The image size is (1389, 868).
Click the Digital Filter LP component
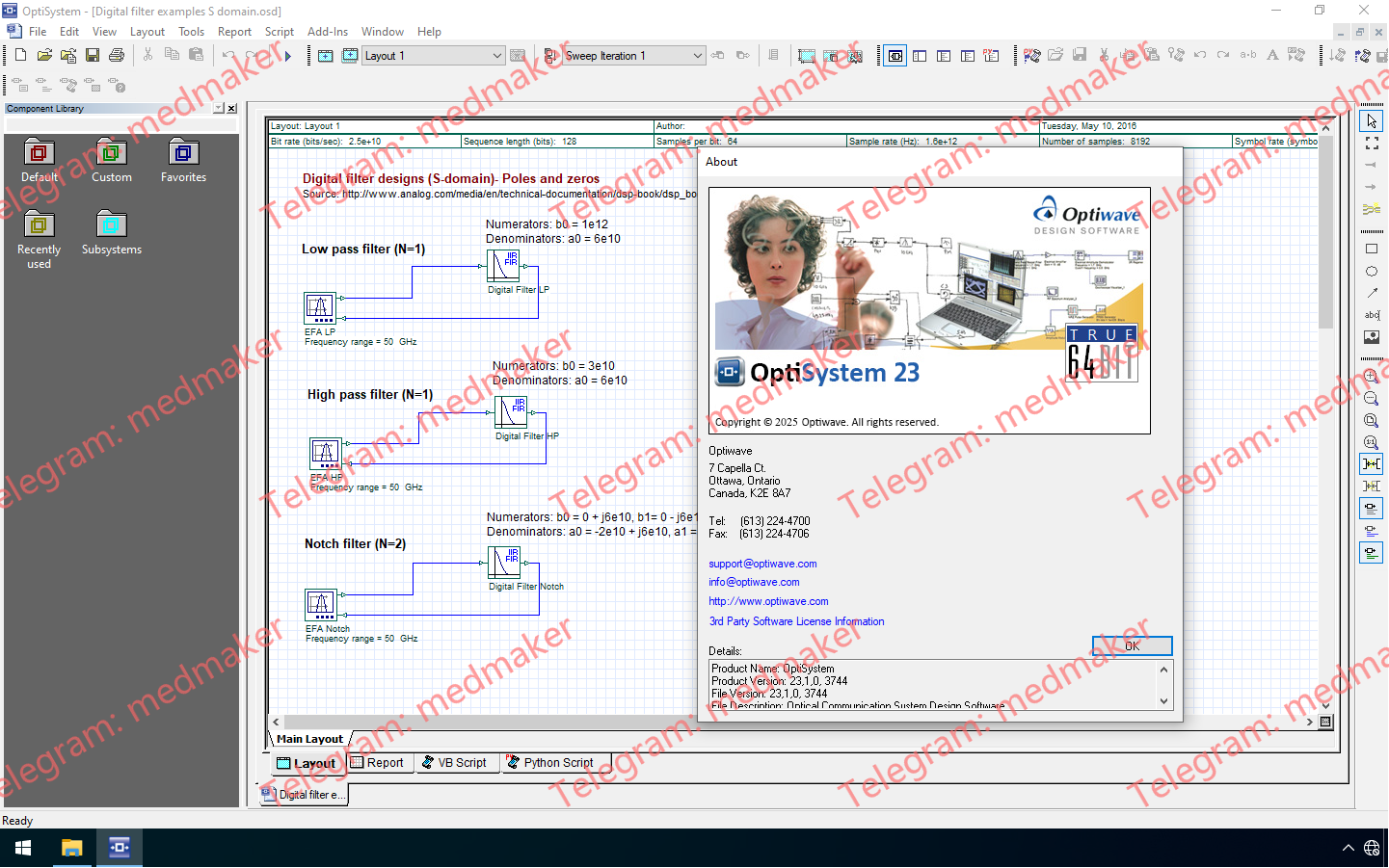[x=503, y=265]
